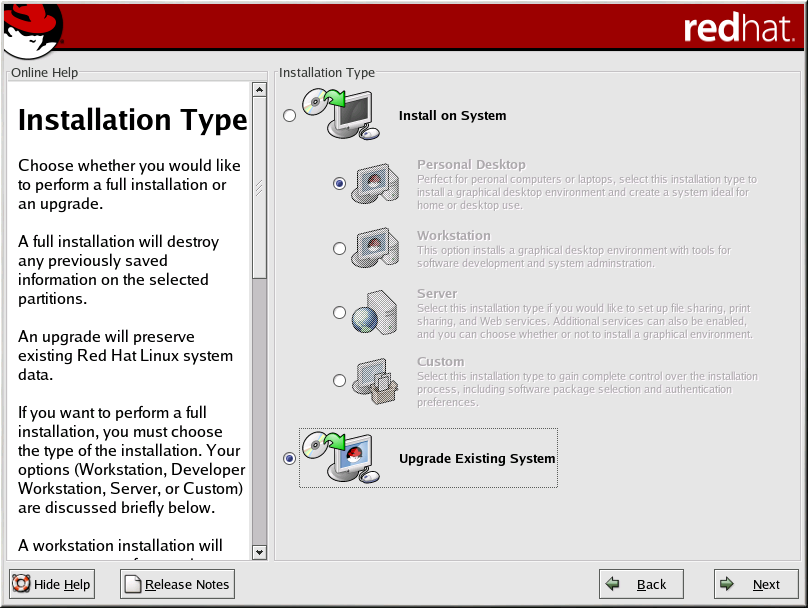Choose the Custom radio option
The height and width of the screenshot is (608, 808).
click(x=340, y=380)
